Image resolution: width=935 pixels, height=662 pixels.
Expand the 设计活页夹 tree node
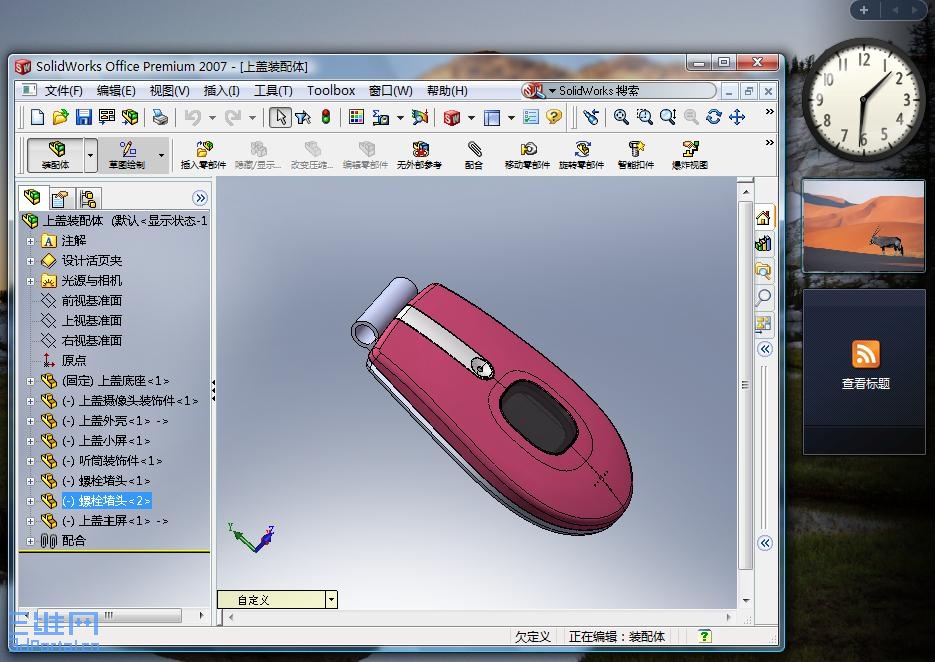(30, 261)
